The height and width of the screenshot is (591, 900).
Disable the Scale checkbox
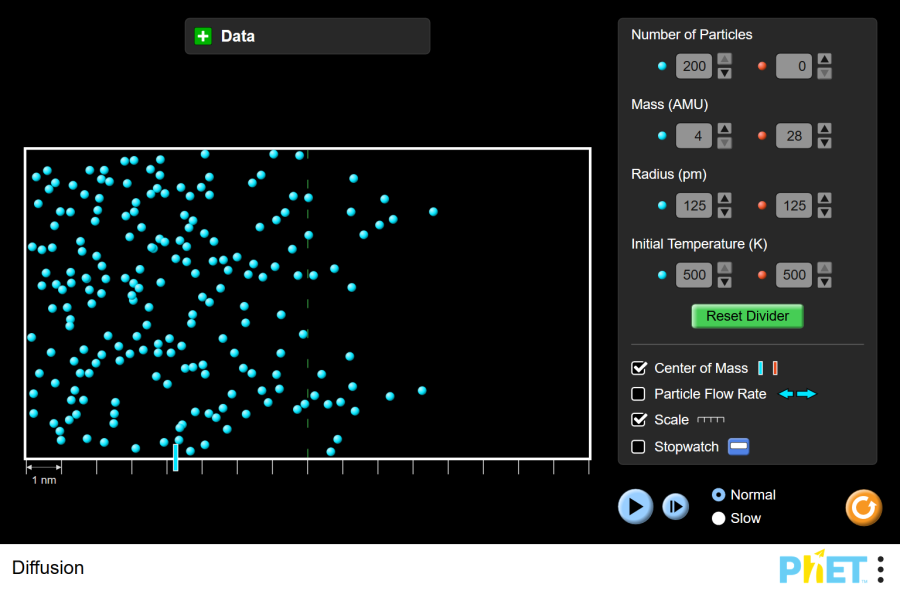639,420
